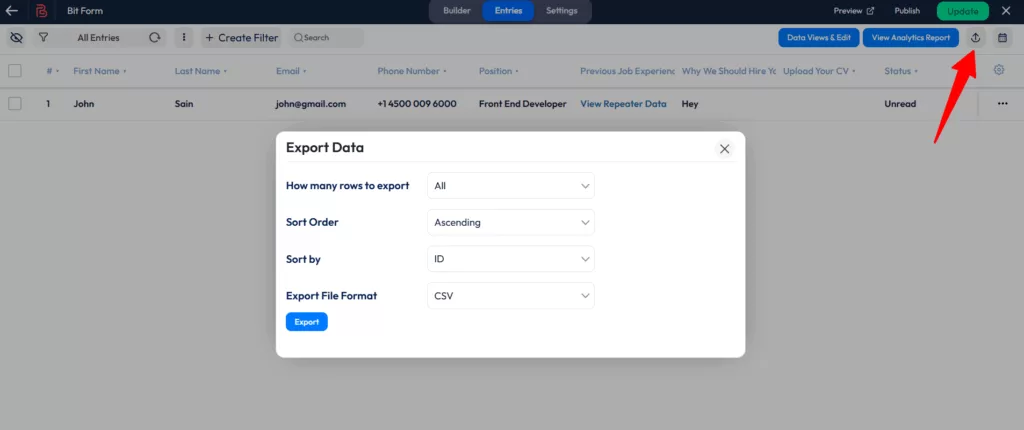Check the box for John's entry
This screenshot has width=1024, height=430.
[x=15, y=104]
